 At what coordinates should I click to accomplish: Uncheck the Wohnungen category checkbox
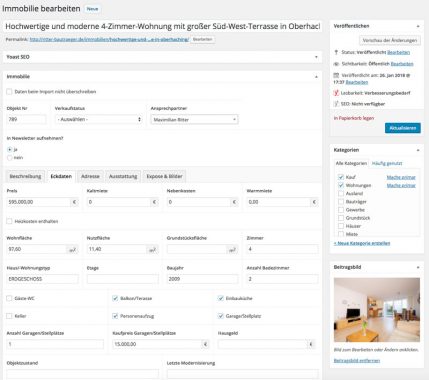click(x=341, y=185)
